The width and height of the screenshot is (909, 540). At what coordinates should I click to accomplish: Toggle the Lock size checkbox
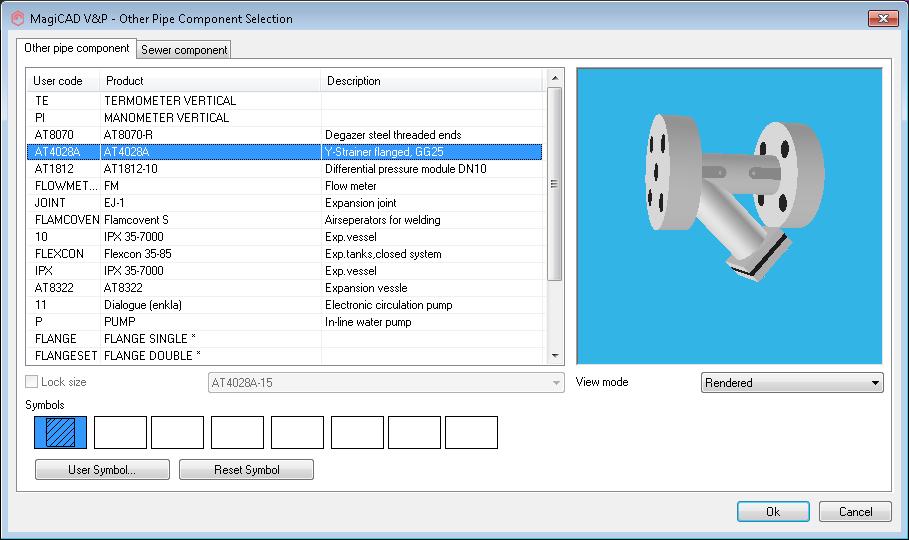point(32,382)
